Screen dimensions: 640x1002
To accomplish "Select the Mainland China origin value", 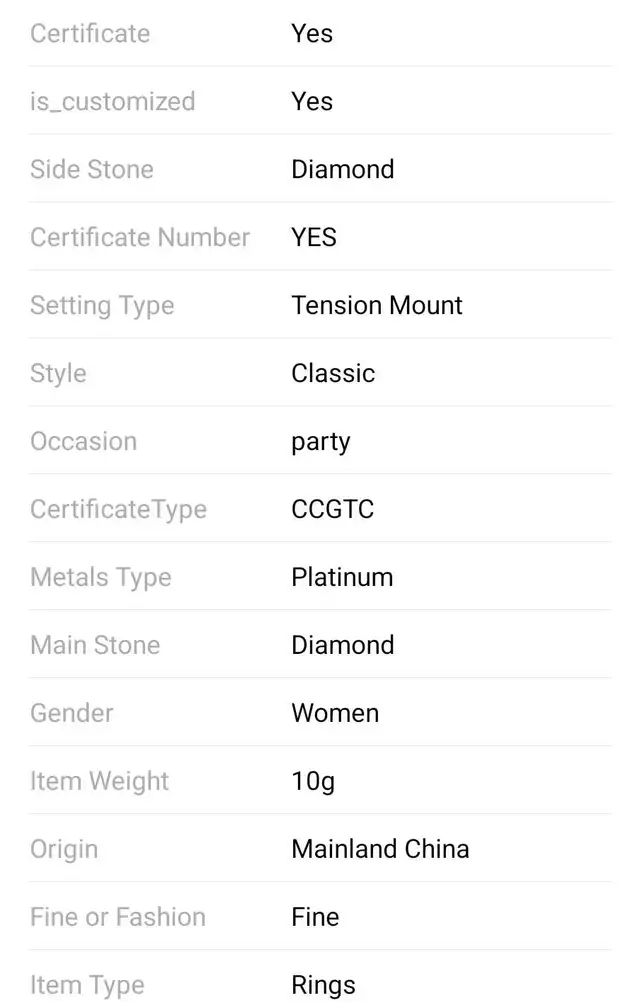I will (x=380, y=849).
